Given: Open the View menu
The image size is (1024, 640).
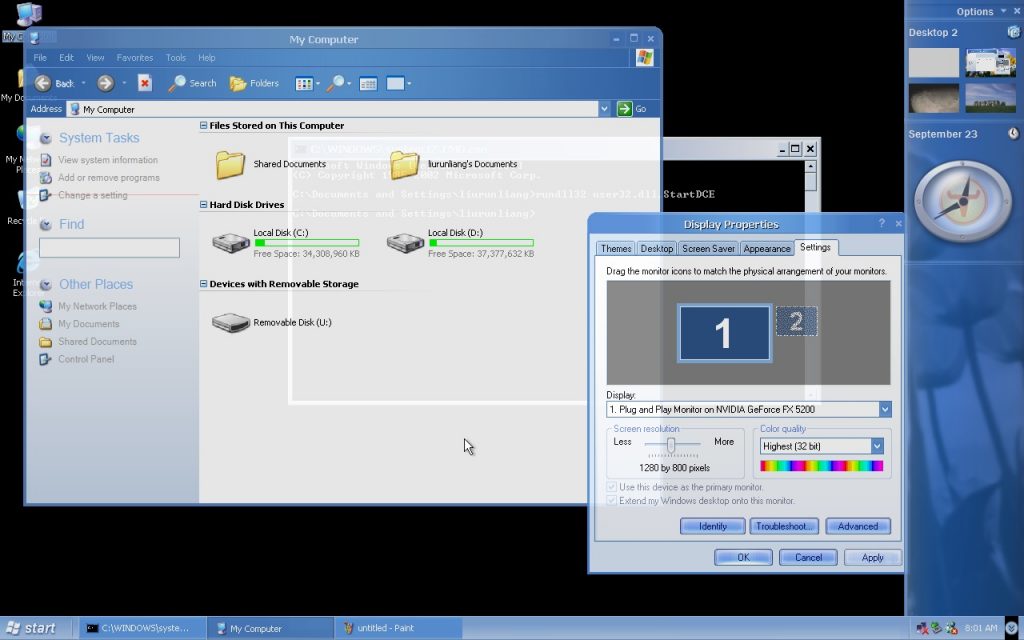Looking at the screenshot, I should tap(95, 57).
